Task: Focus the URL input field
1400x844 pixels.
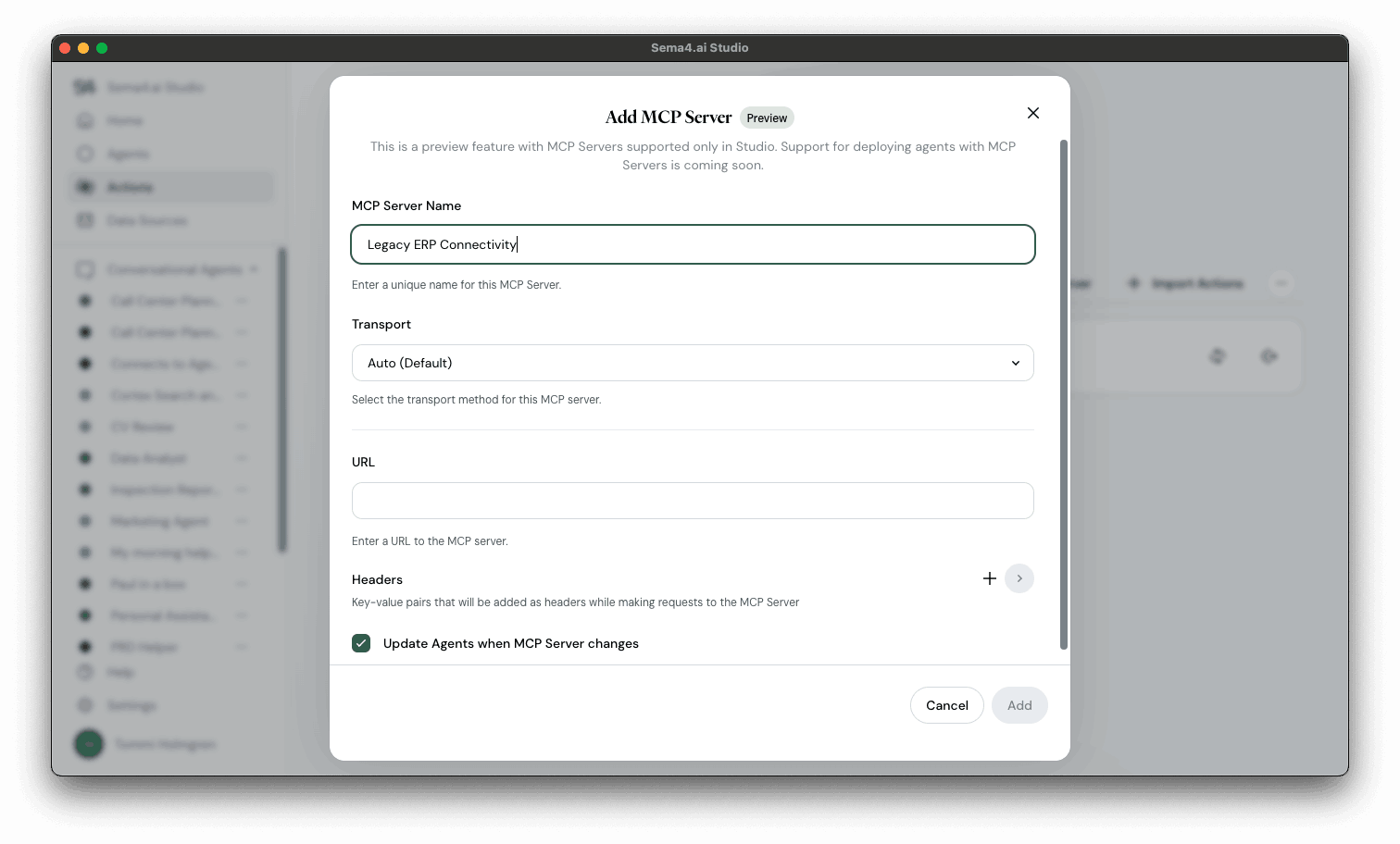Action: (693, 501)
